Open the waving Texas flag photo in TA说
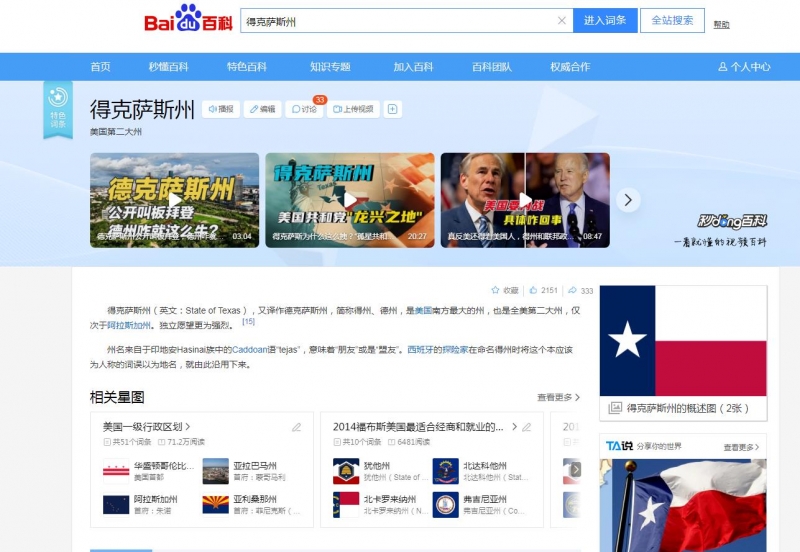 pos(683,505)
